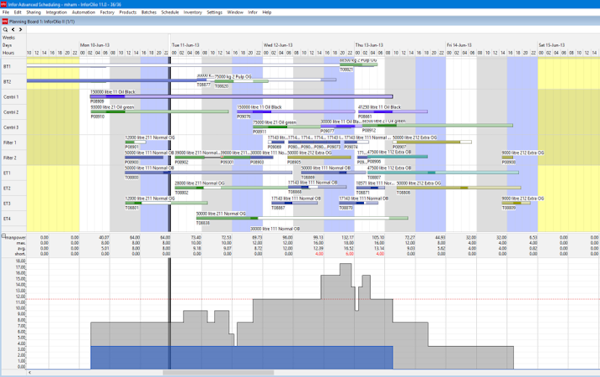Select the Centri 1 resource row label

(11, 97)
